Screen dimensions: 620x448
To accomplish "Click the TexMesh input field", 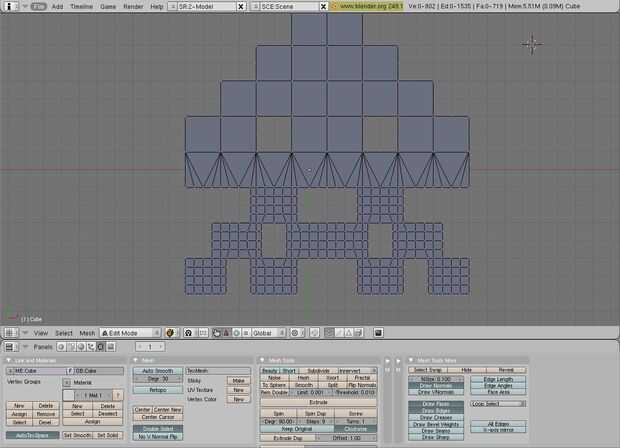I will pos(218,370).
